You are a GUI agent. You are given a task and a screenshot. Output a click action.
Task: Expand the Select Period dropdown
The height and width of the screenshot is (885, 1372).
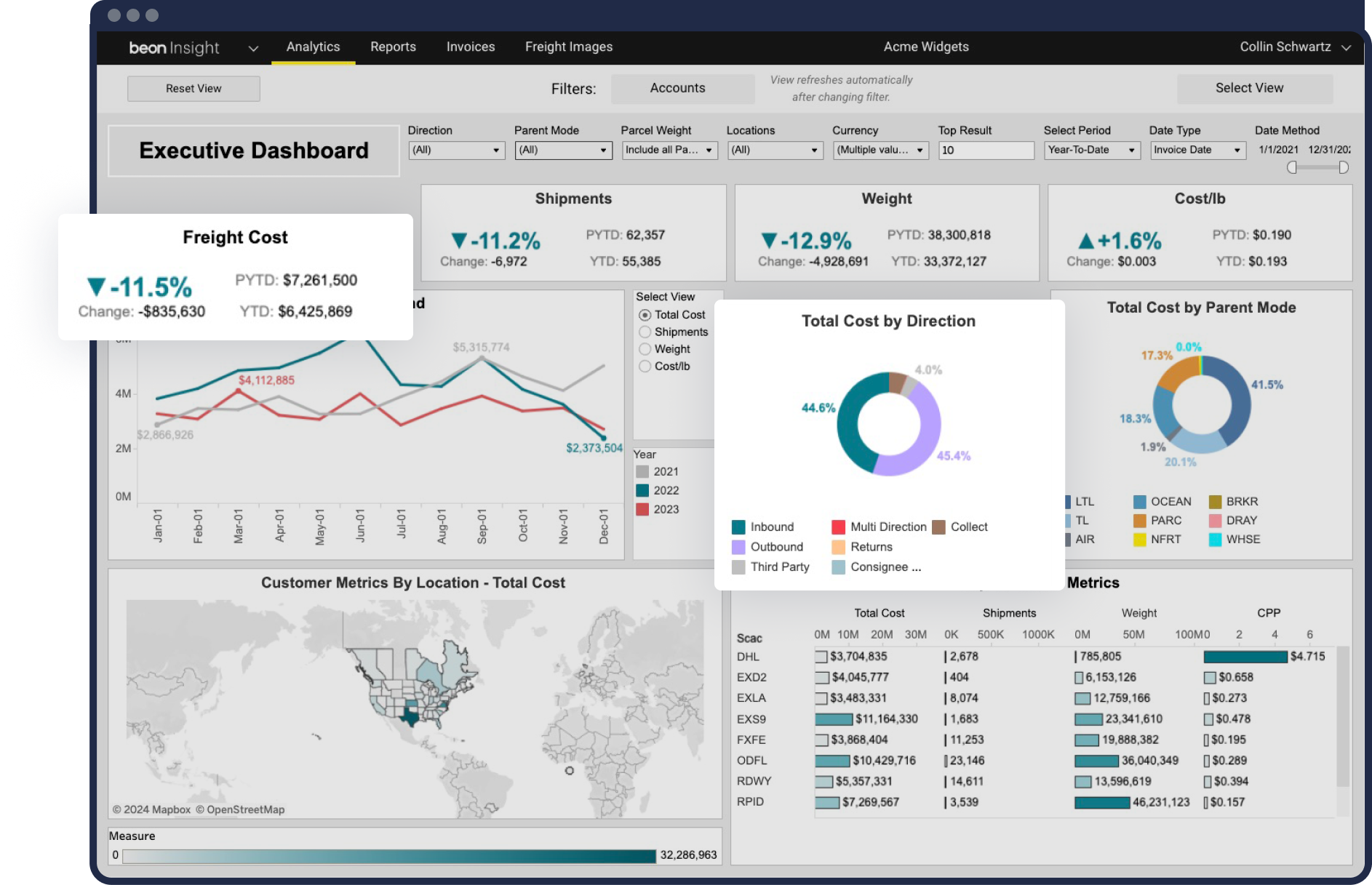tap(1091, 151)
